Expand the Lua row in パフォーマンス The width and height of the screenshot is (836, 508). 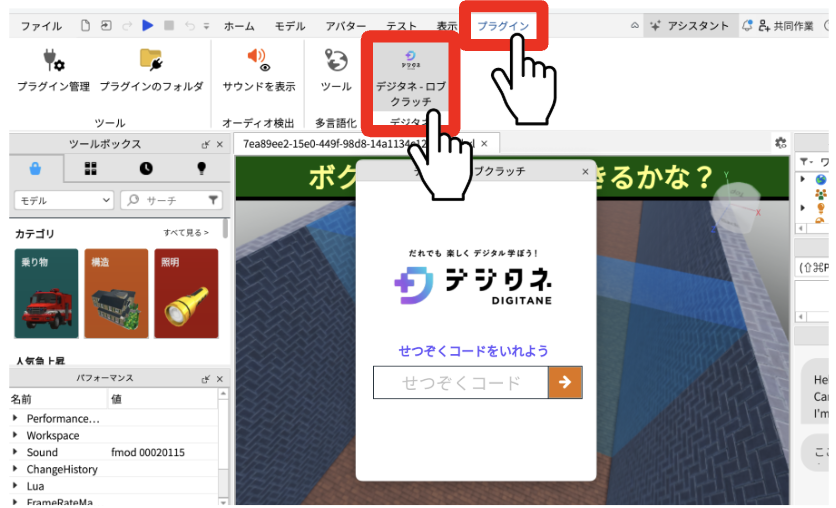click(x=15, y=486)
